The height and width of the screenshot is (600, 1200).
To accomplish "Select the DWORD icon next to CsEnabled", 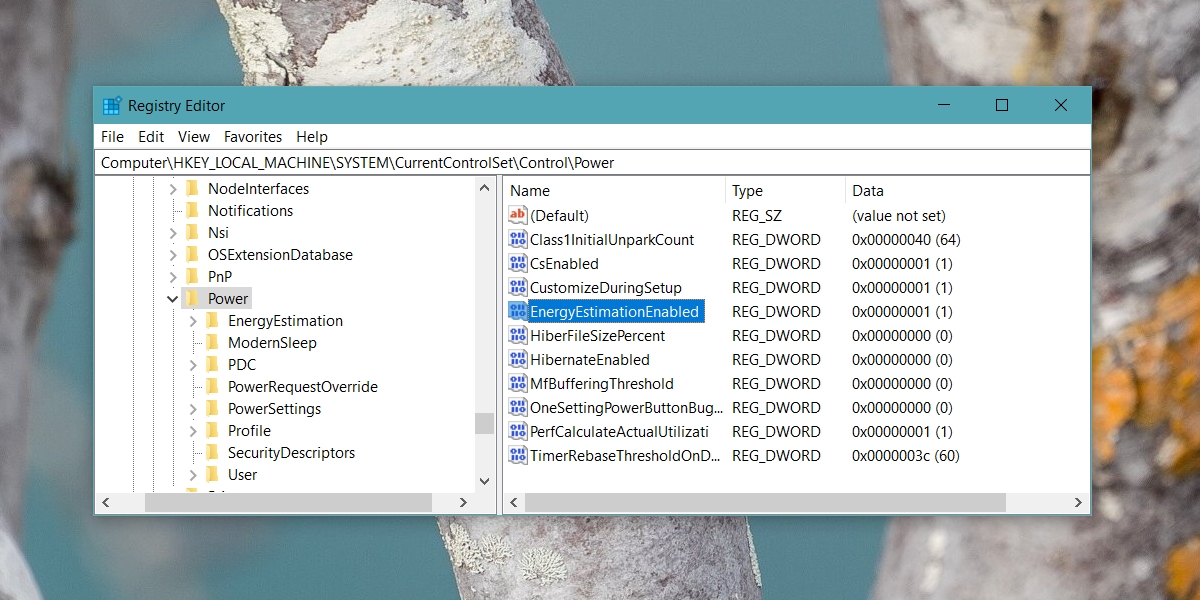I will pos(518,263).
